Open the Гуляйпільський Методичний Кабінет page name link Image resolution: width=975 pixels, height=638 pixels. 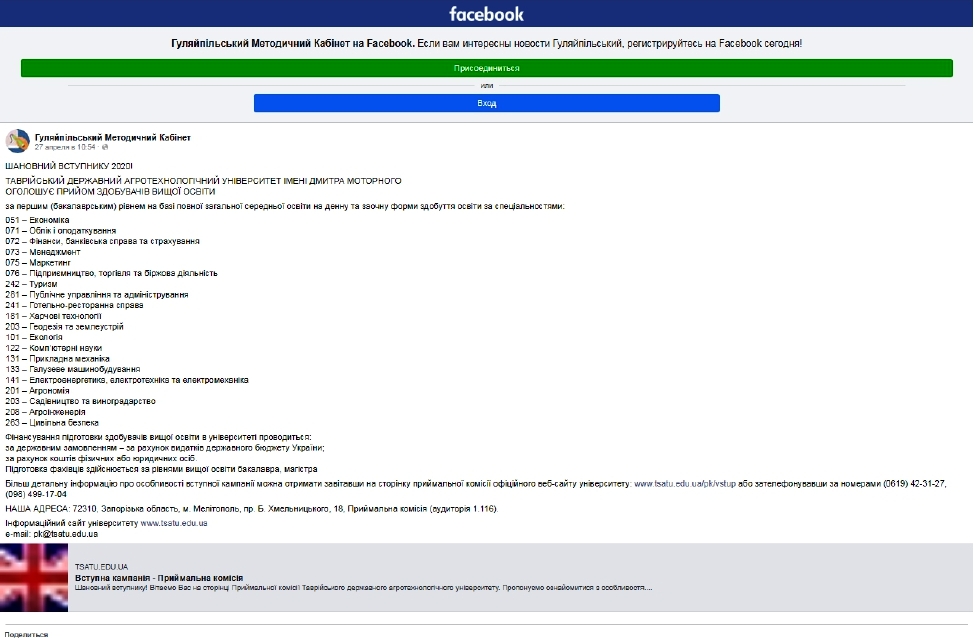tap(113, 137)
